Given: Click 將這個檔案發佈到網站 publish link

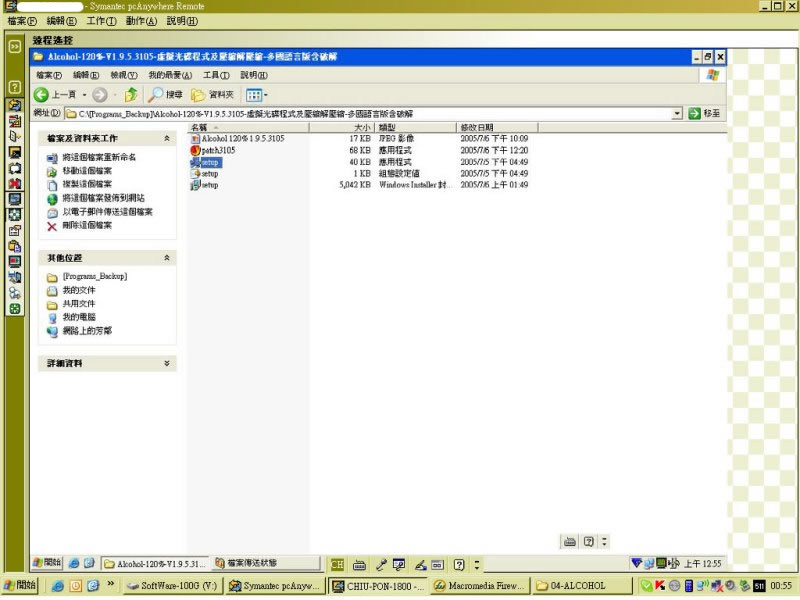Looking at the screenshot, I should point(103,198).
